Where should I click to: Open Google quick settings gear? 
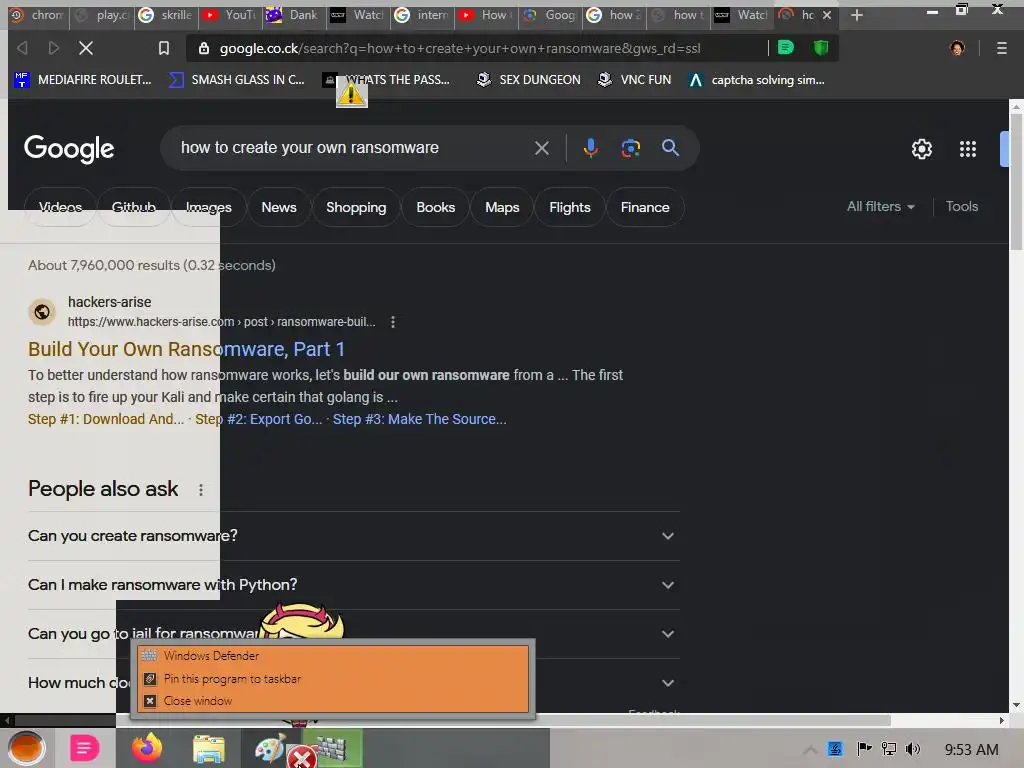(921, 149)
